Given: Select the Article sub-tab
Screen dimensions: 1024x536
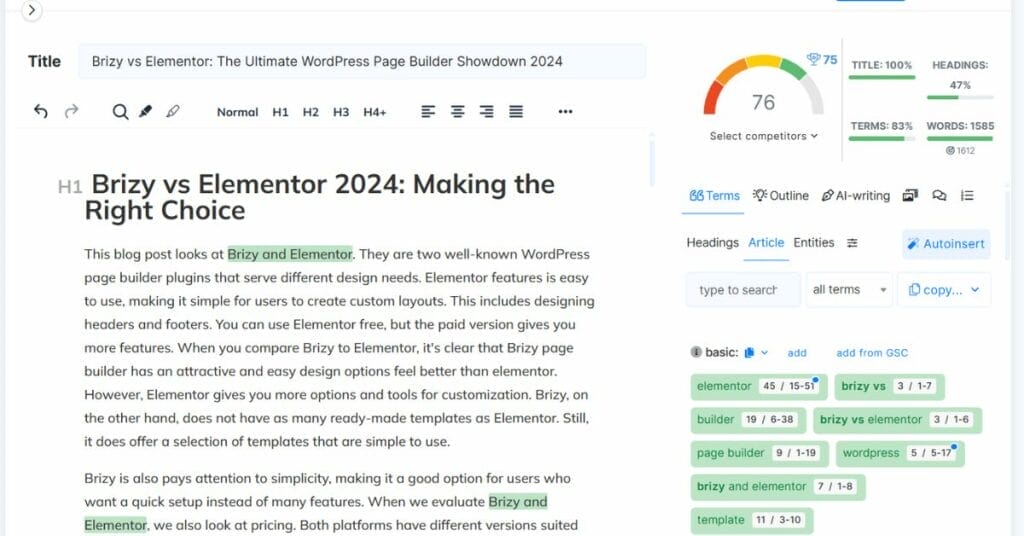Looking at the screenshot, I should tap(766, 243).
